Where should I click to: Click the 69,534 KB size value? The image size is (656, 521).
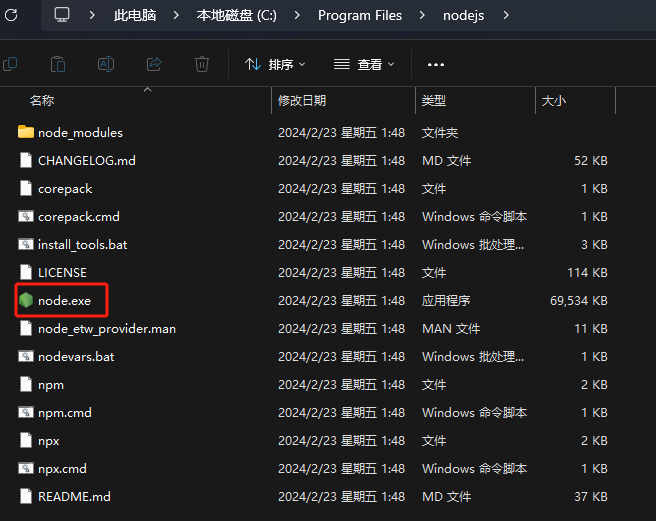coord(579,300)
